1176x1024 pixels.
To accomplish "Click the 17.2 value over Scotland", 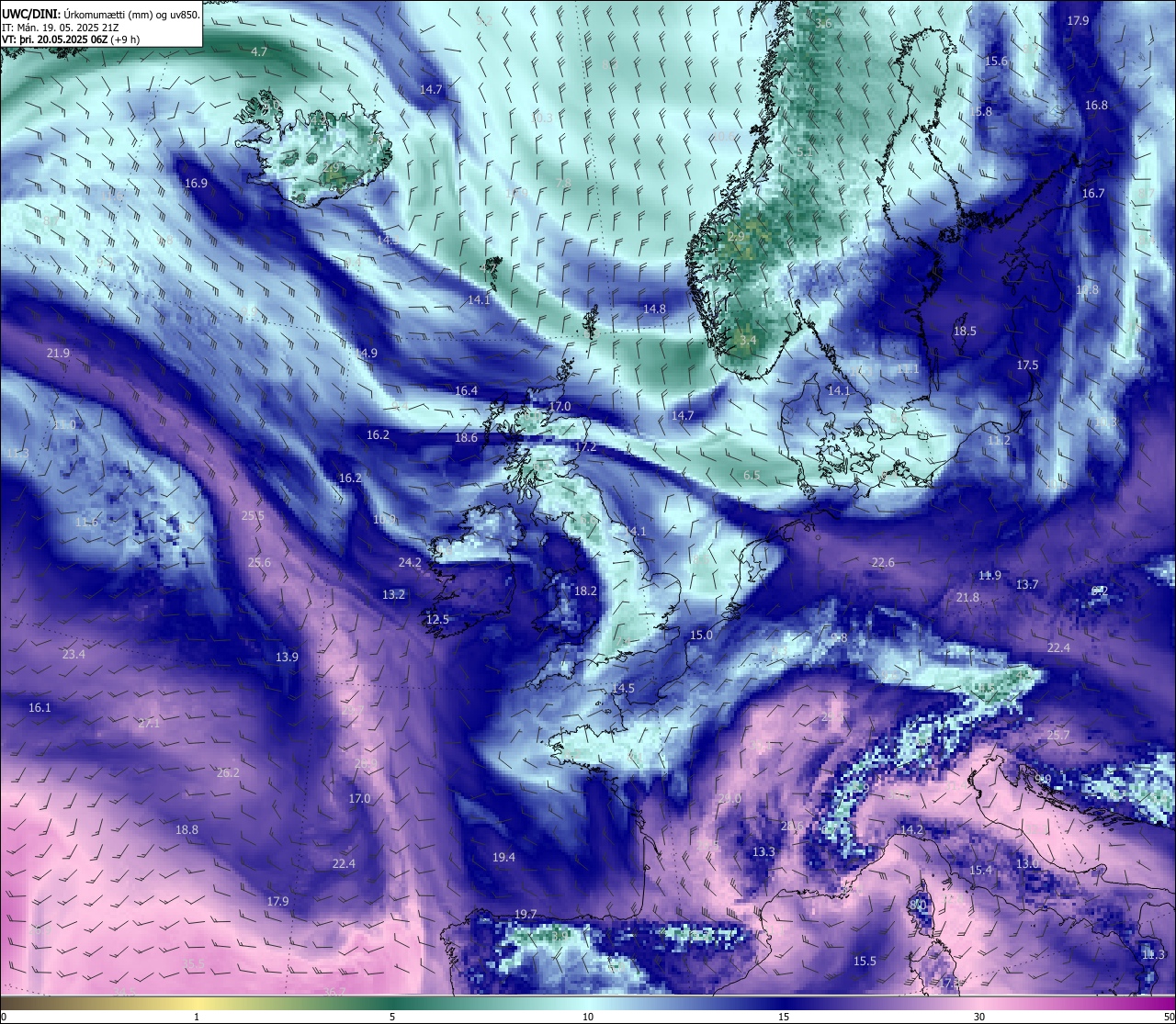I will [x=585, y=447].
